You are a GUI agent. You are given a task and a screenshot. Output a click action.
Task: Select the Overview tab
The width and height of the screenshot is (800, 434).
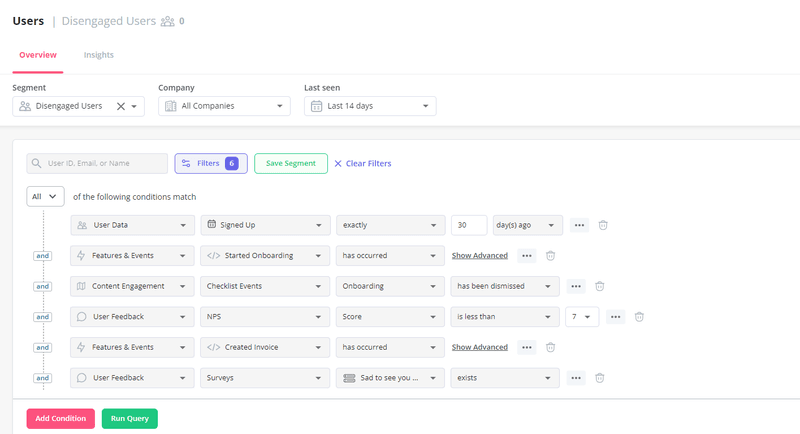38,55
